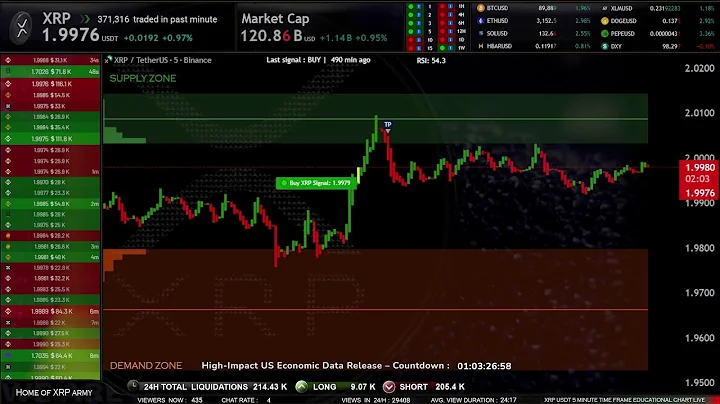Click the Avg. View Duration 24:17 stat
720x404 pixels.
[x=473, y=400]
